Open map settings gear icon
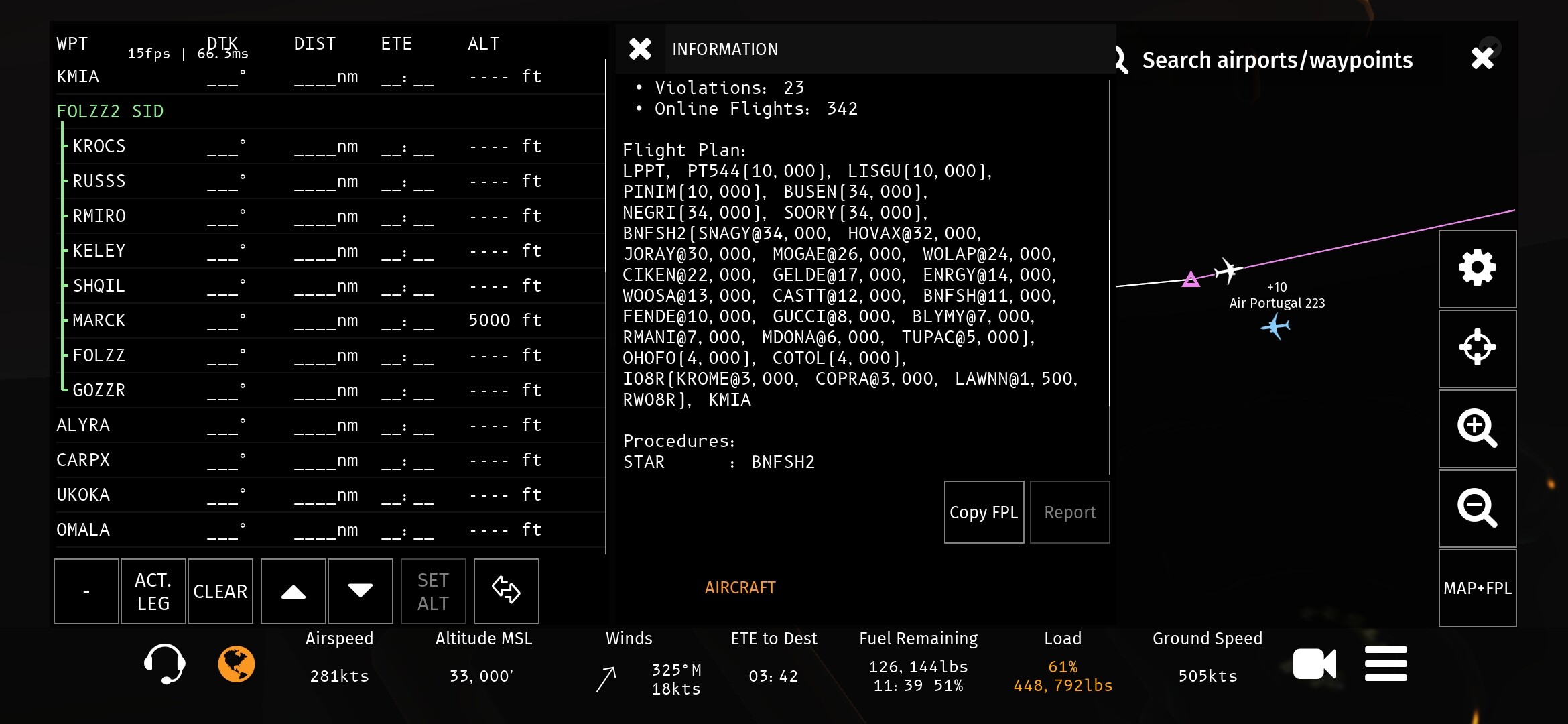 point(1477,269)
